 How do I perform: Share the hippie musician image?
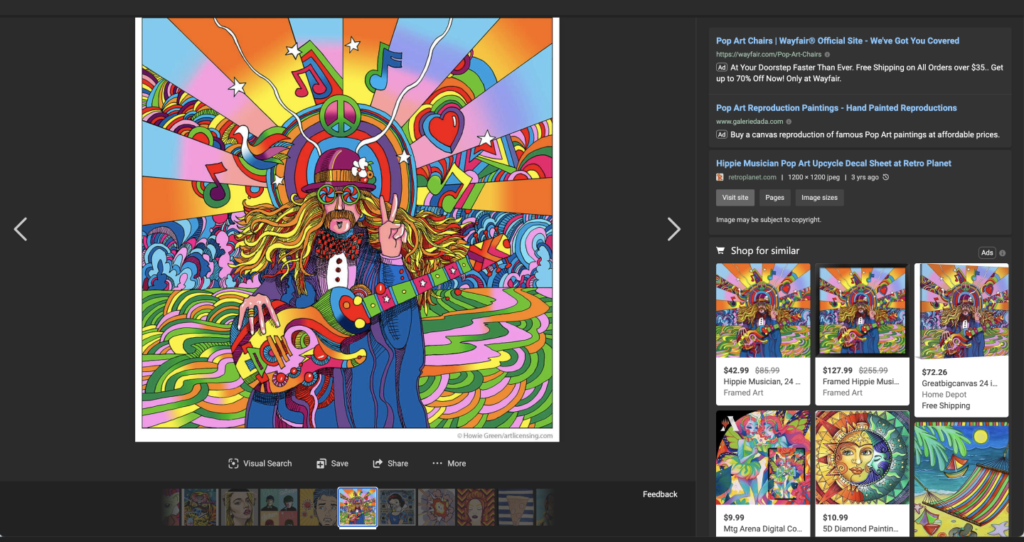point(391,464)
